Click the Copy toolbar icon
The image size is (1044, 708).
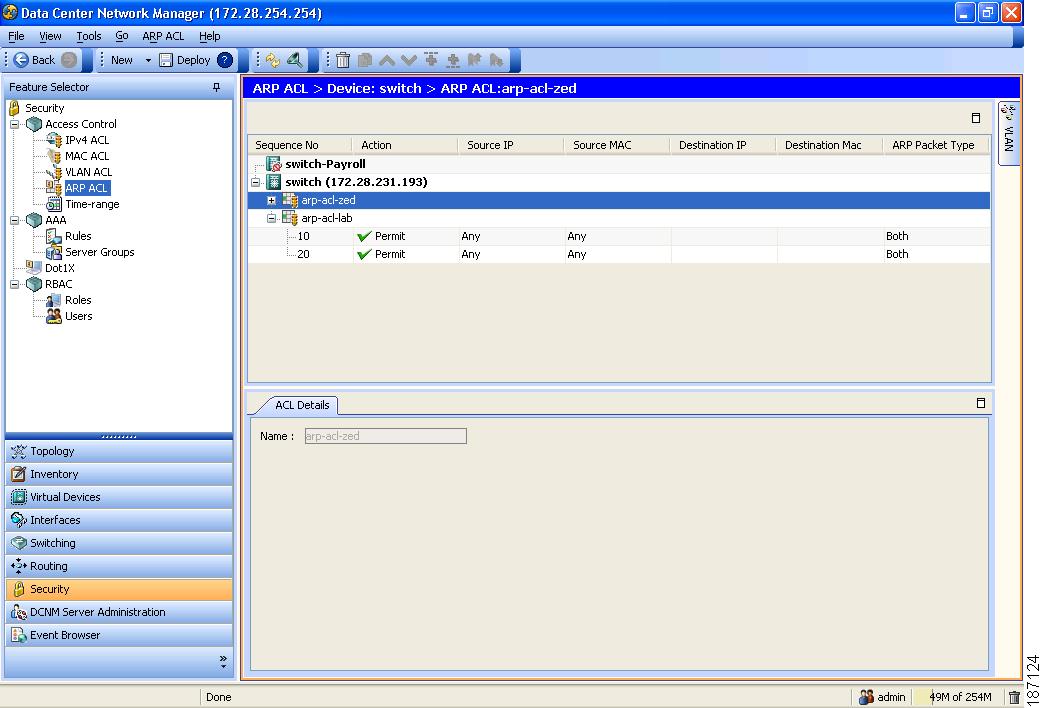pyautogui.click(x=366, y=60)
